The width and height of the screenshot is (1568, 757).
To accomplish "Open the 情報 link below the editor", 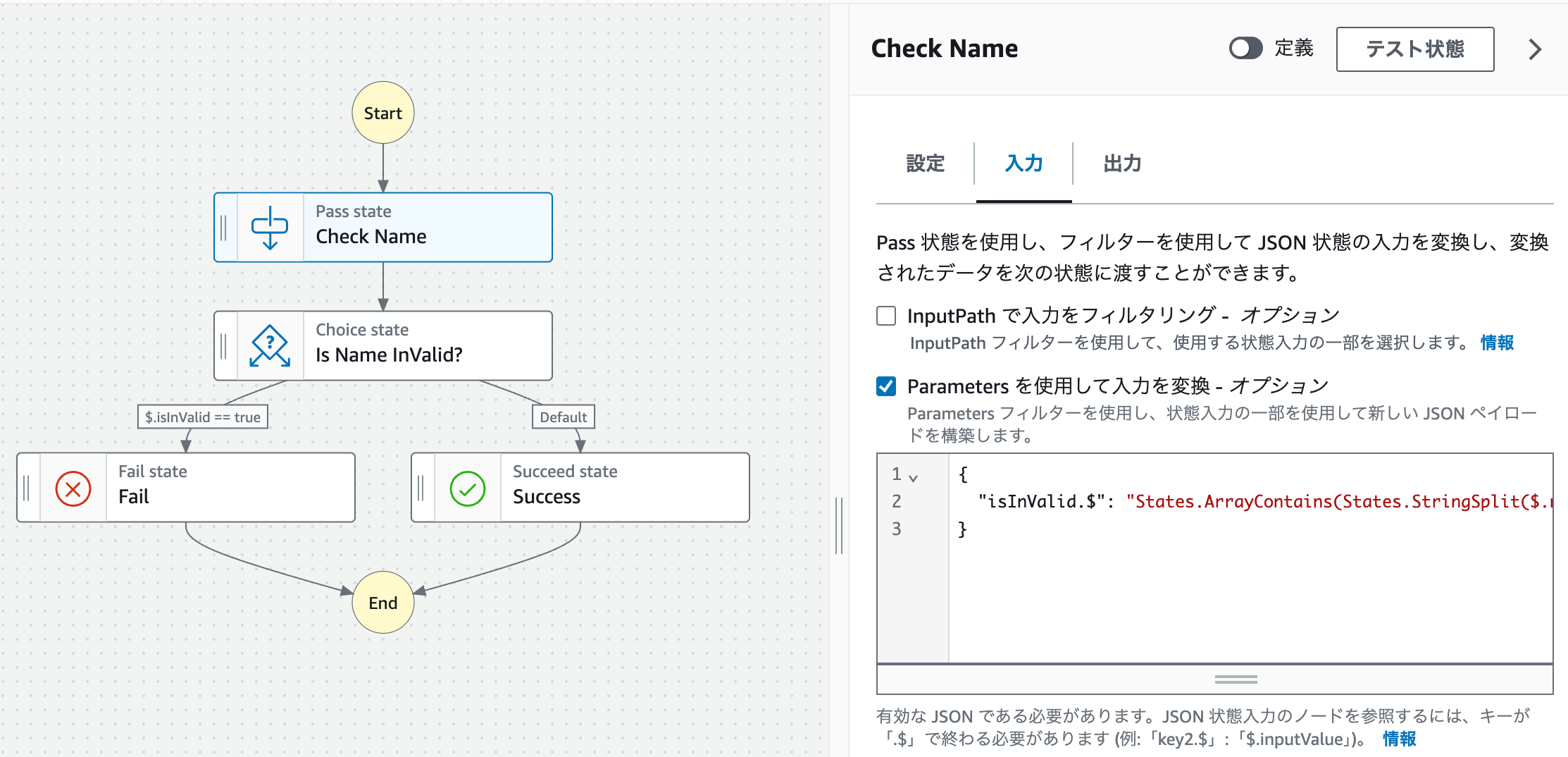I will (x=1399, y=739).
